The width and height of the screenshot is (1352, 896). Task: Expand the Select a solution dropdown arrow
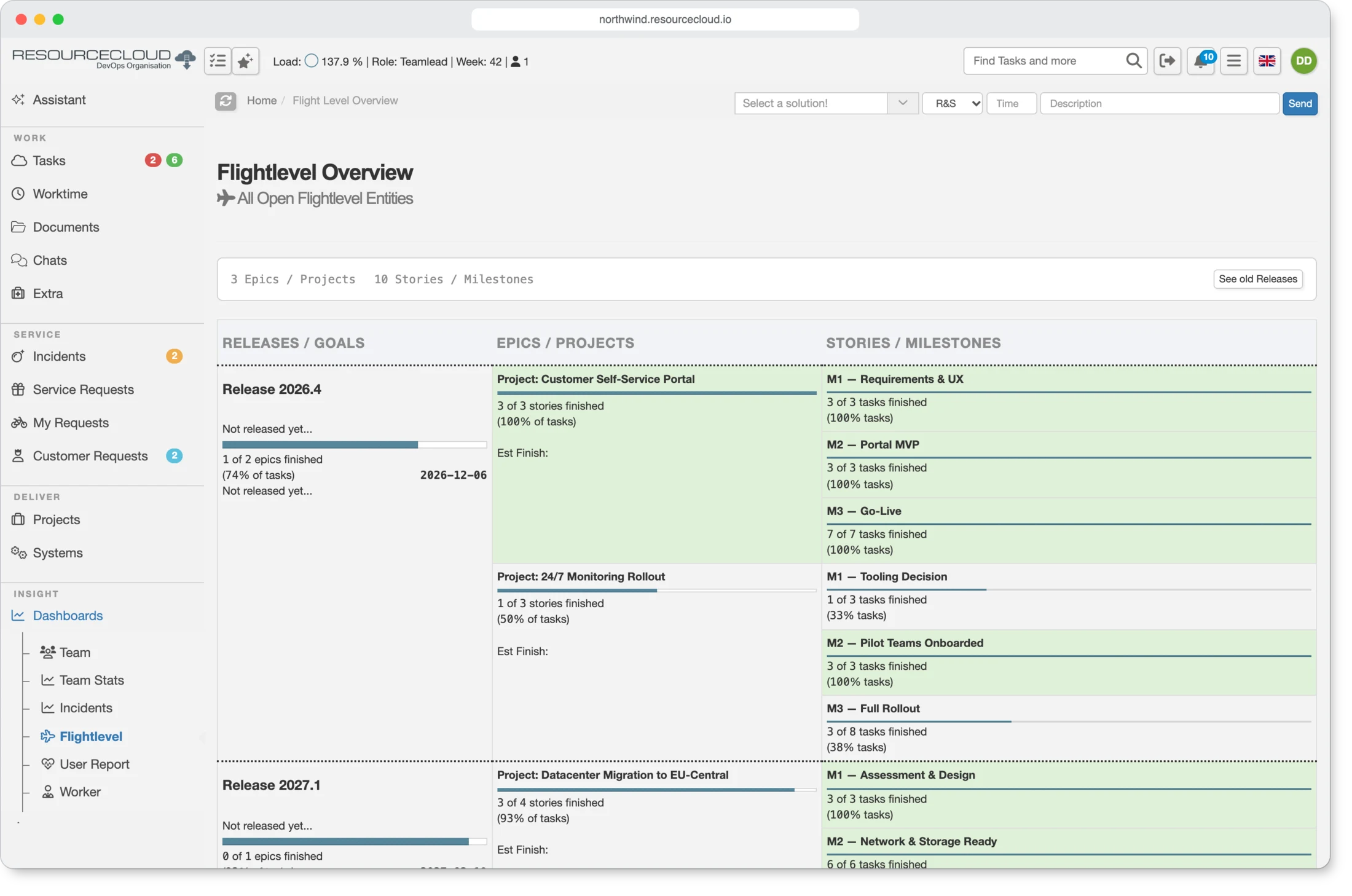(x=903, y=103)
